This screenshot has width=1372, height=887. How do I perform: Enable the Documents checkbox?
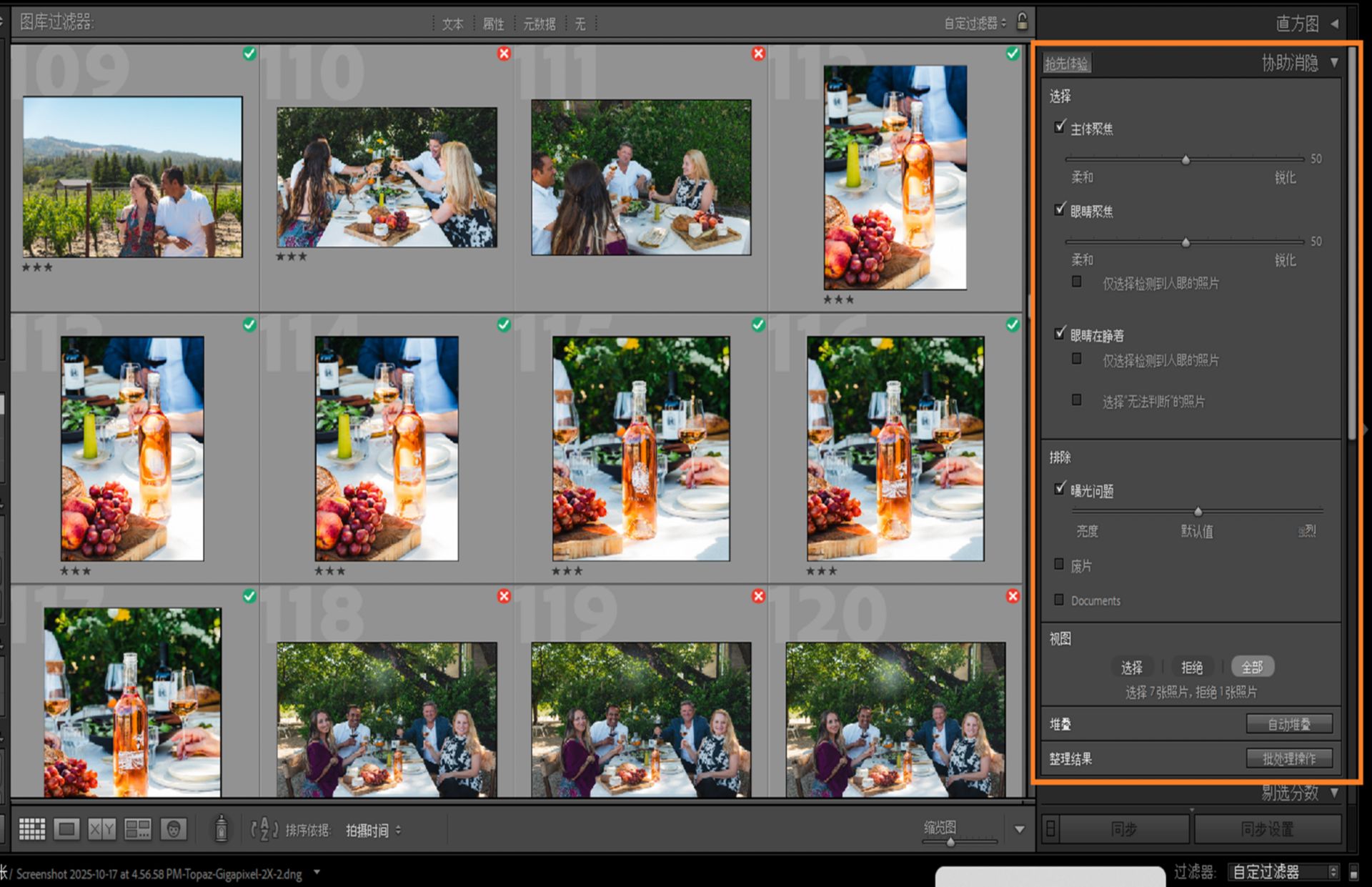[1059, 599]
